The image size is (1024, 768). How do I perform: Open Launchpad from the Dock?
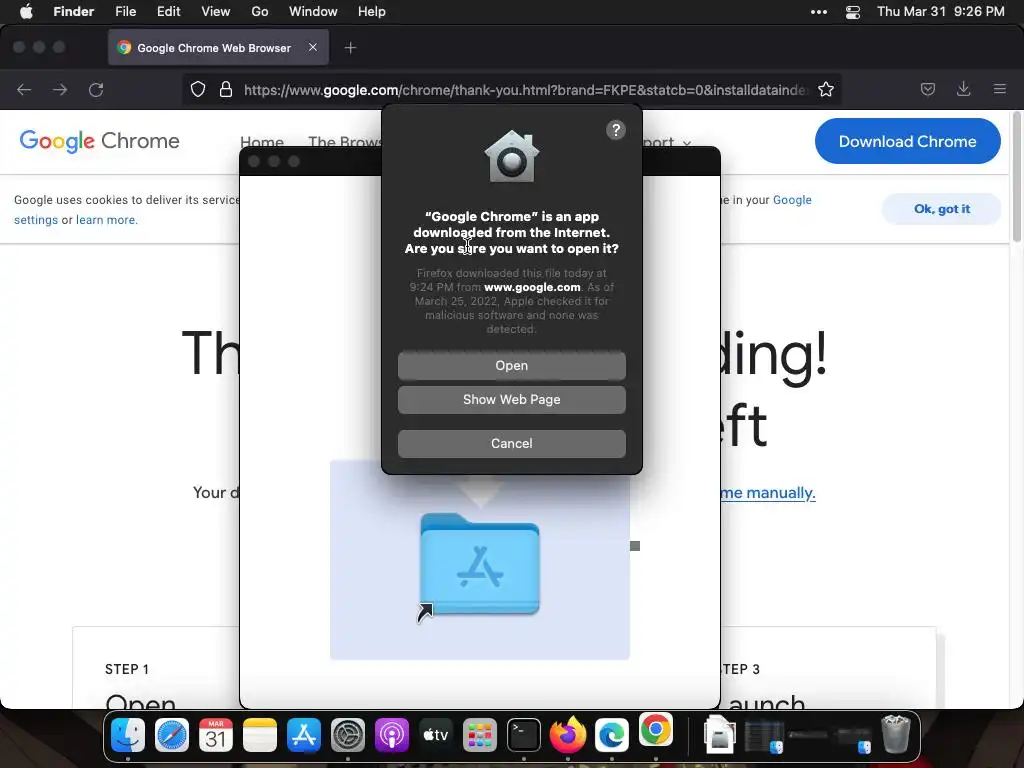tap(479, 735)
